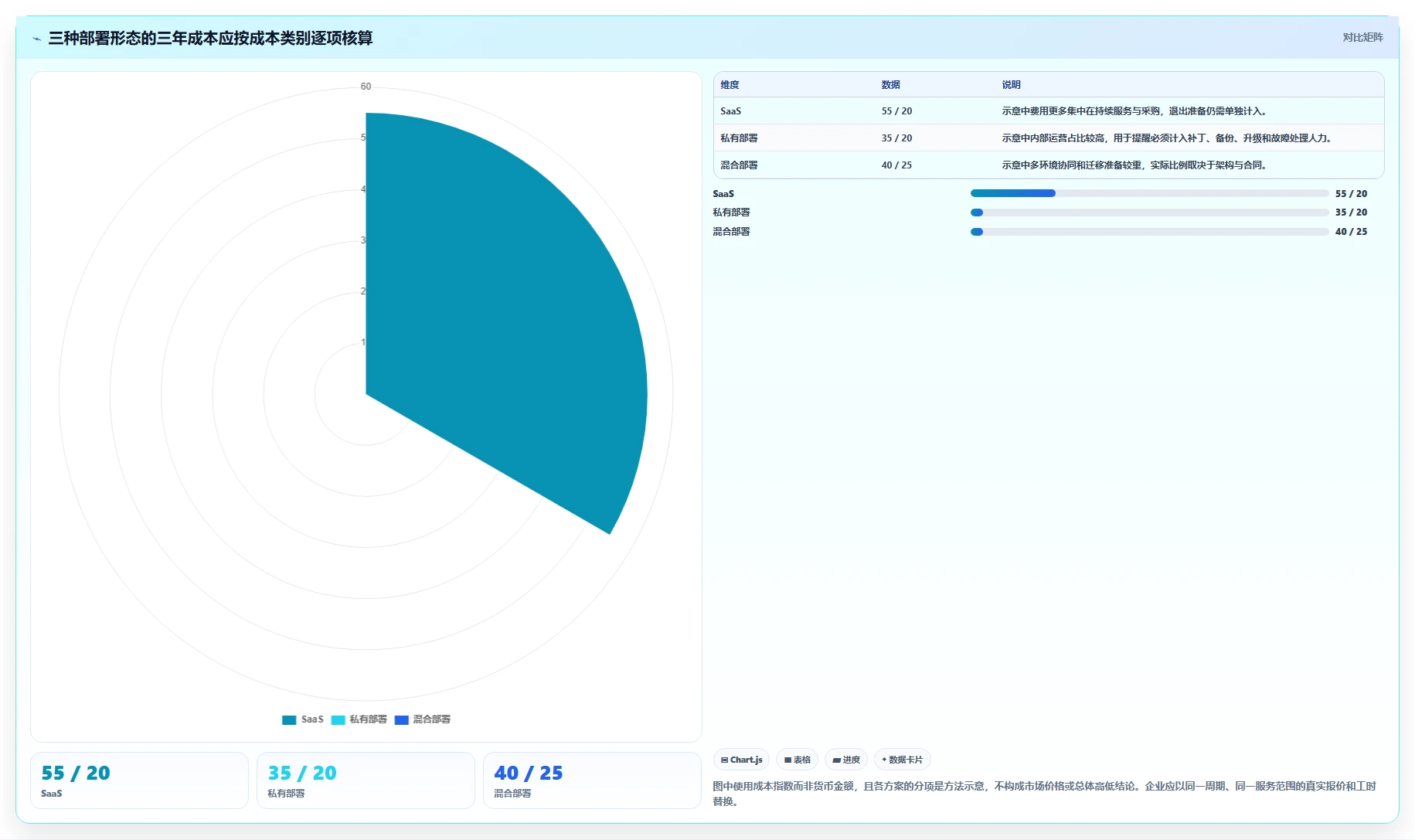Click the SaaS label beside progress bar
The width and height of the screenshot is (1415, 840).
723,194
